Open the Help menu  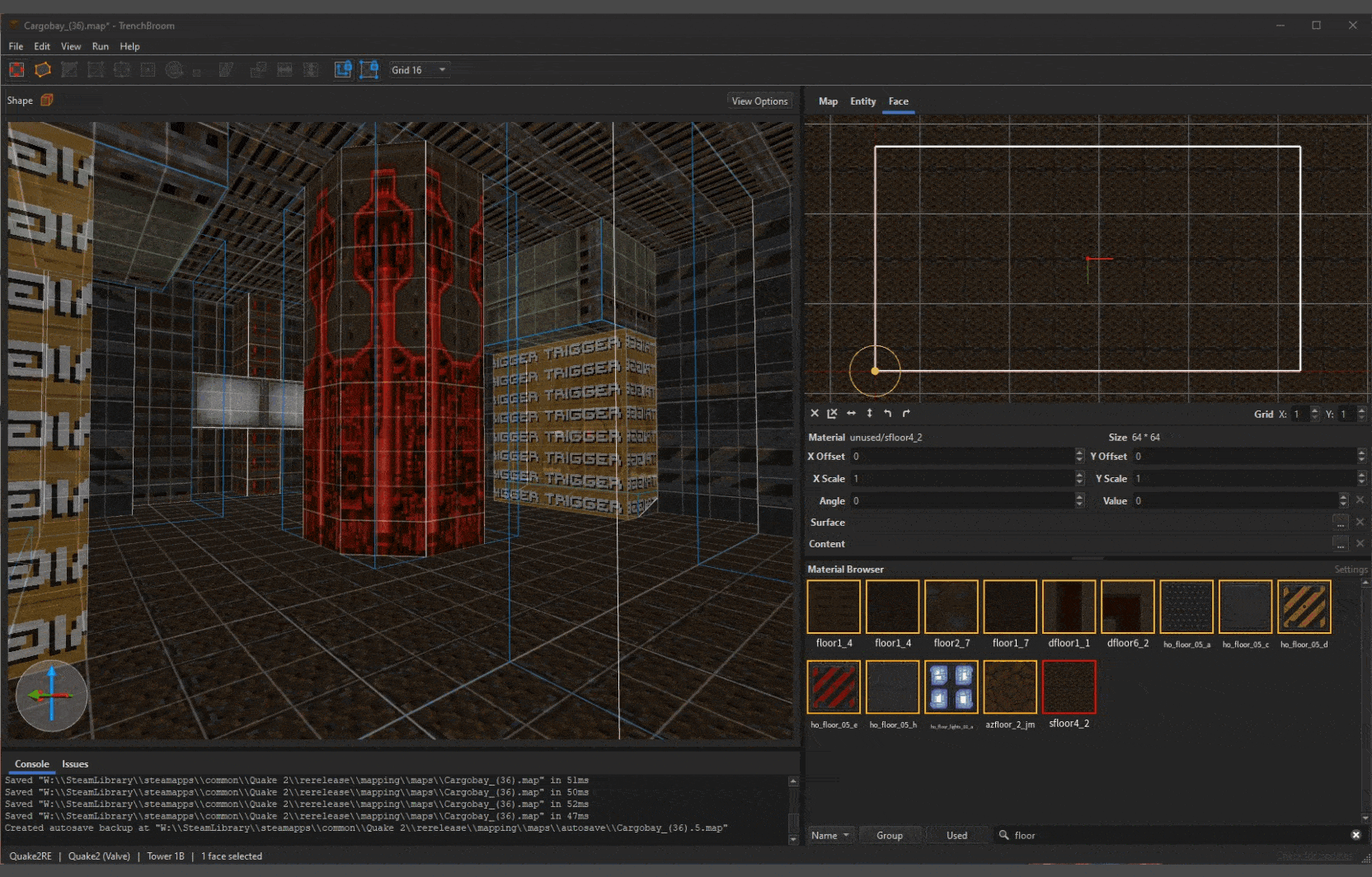point(129,47)
